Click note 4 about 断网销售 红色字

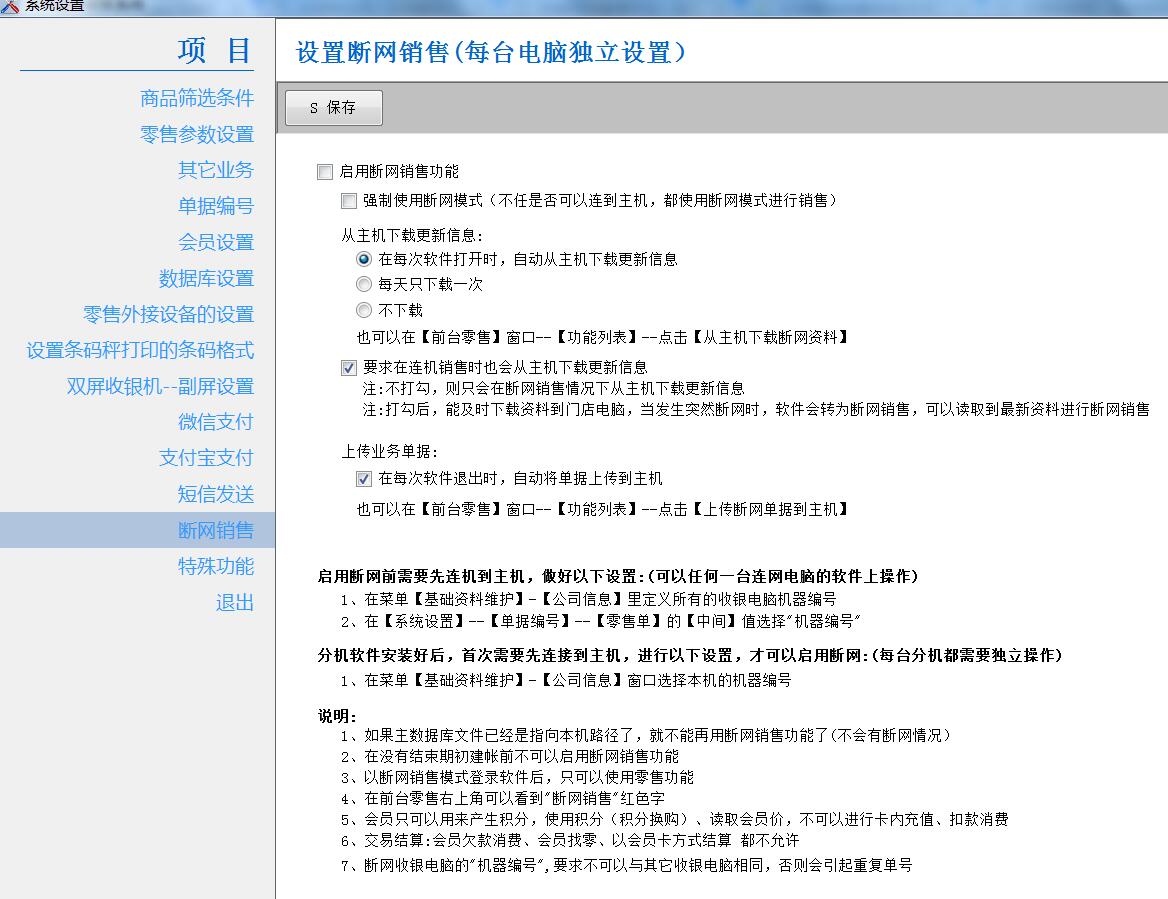tap(503, 798)
